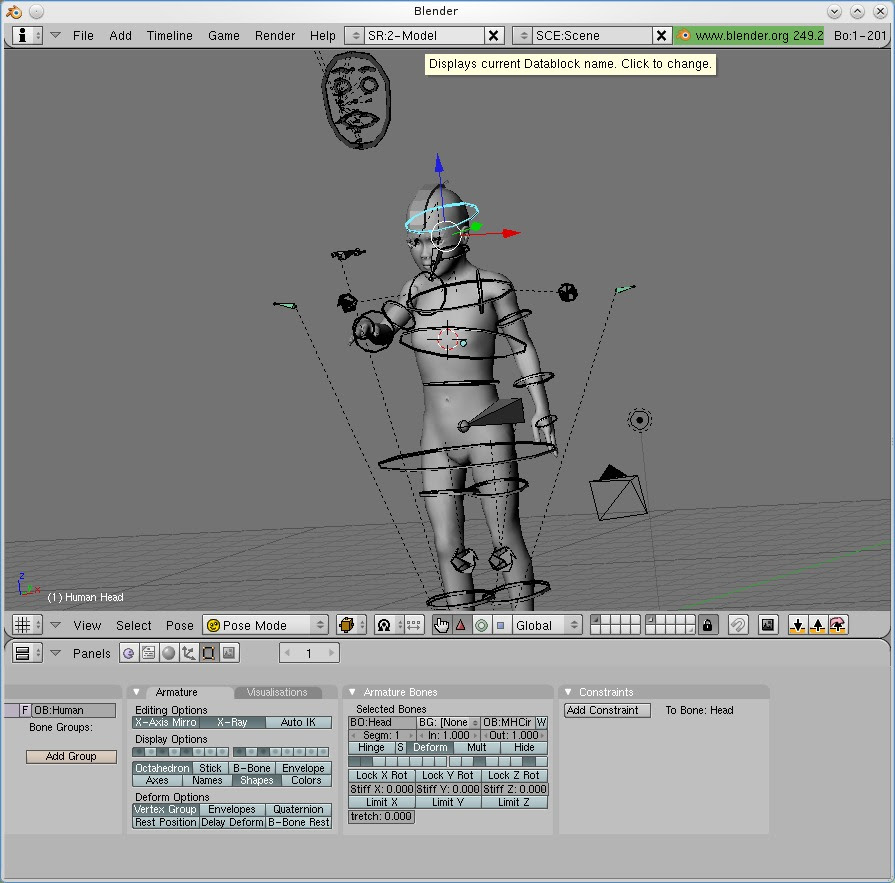Delete the SCE:Scene datablock with X
The image size is (895, 883).
[x=662, y=35]
